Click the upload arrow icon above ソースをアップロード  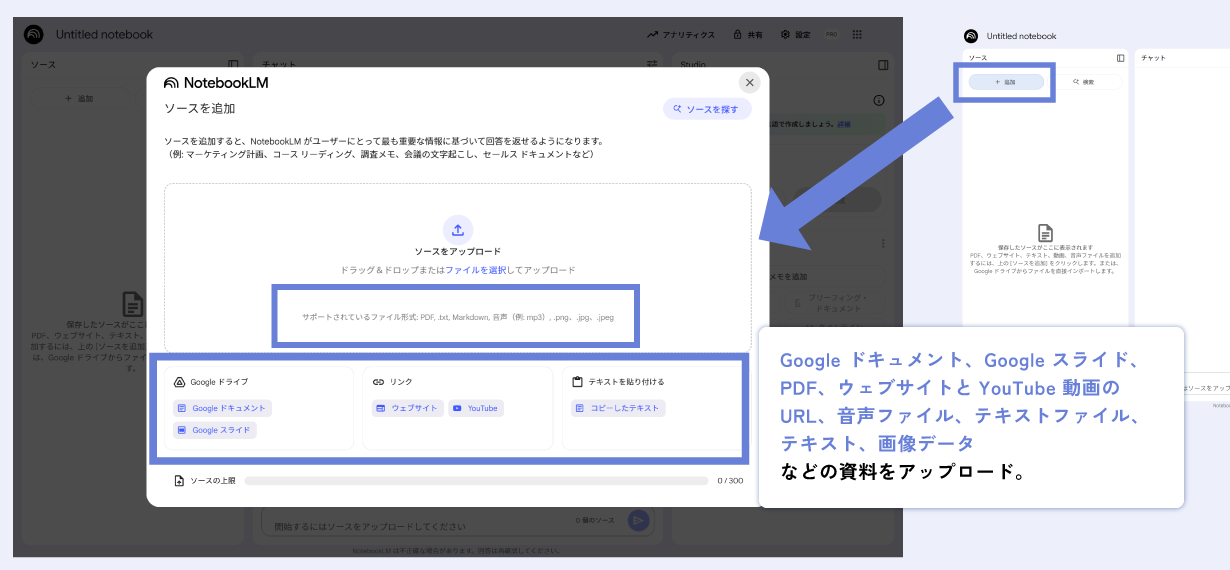458,229
